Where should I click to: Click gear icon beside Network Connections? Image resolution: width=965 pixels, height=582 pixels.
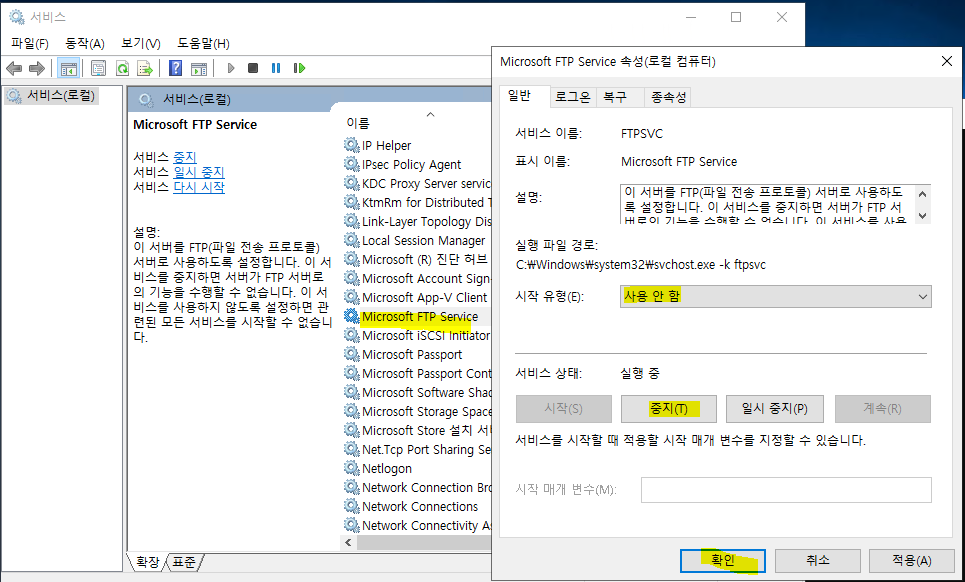[351, 506]
